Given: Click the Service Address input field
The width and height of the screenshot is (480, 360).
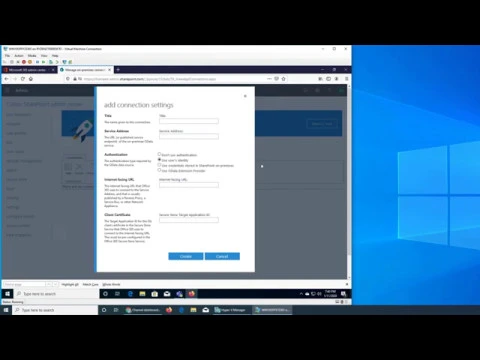Looking at the screenshot, I should click(x=189, y=136).
